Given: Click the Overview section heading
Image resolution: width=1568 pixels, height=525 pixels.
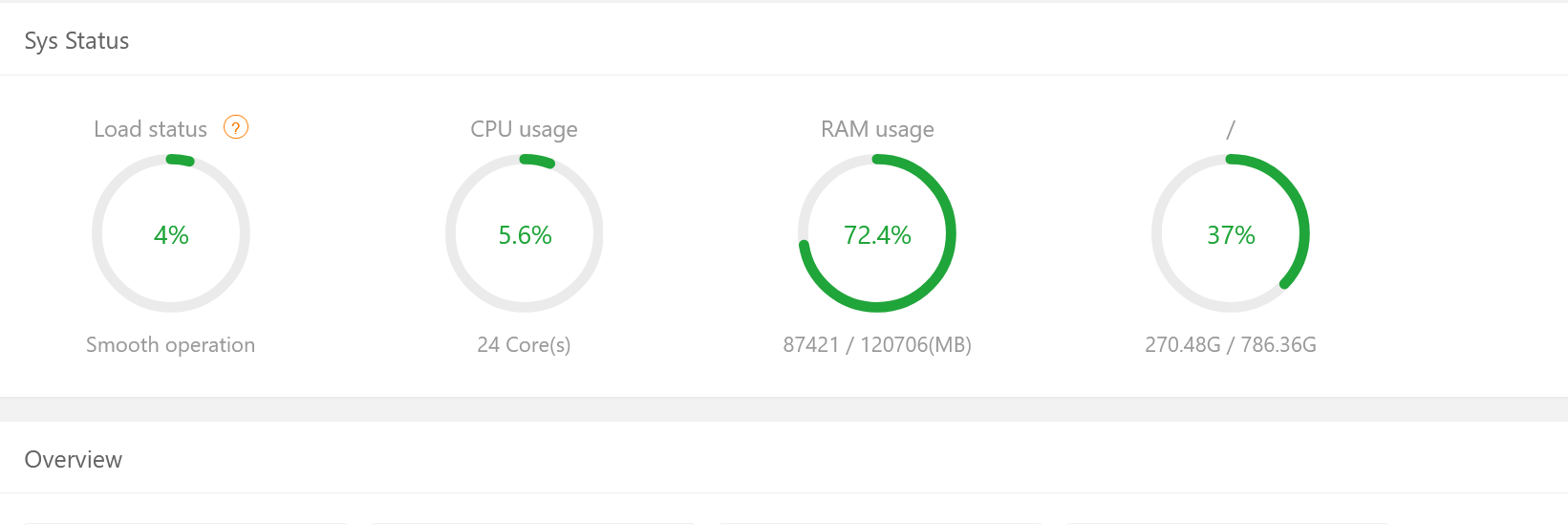Looking at the screenshot, I should tap(74, 460).
